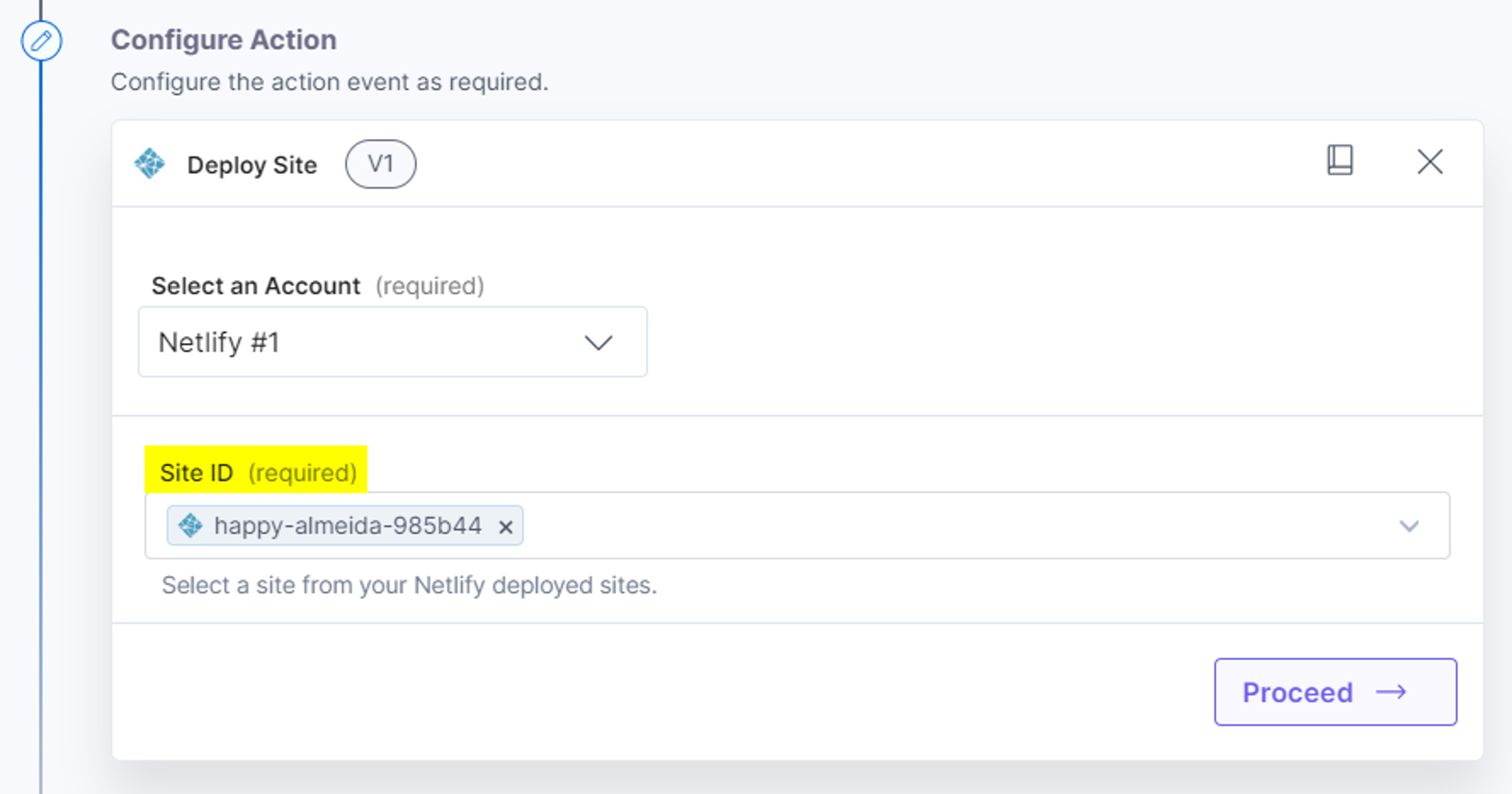Click the Site ID (required) label
The height and width of the screenshot is (794, 1512).
pos(258,472)
